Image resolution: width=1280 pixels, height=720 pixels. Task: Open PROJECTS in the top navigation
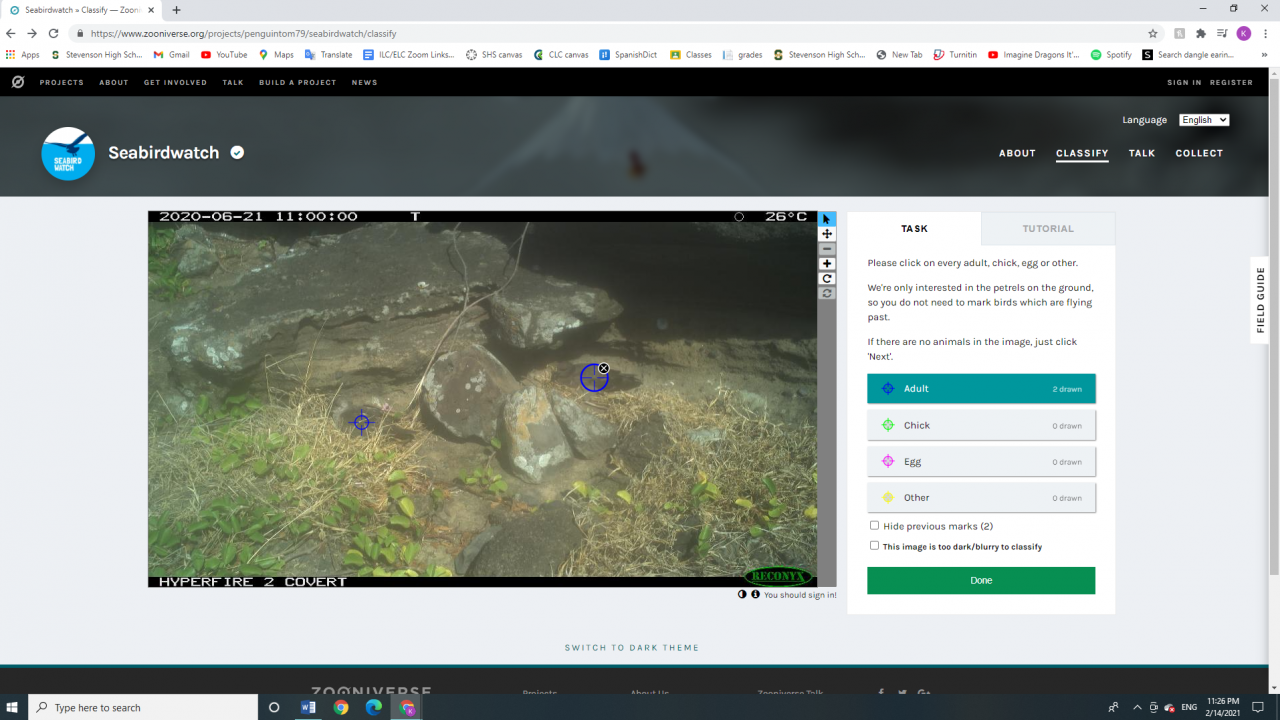pos(62,82)
